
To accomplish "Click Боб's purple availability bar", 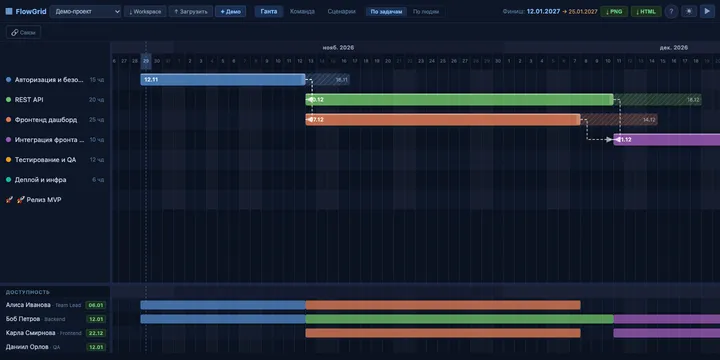I will coord(667,319).
